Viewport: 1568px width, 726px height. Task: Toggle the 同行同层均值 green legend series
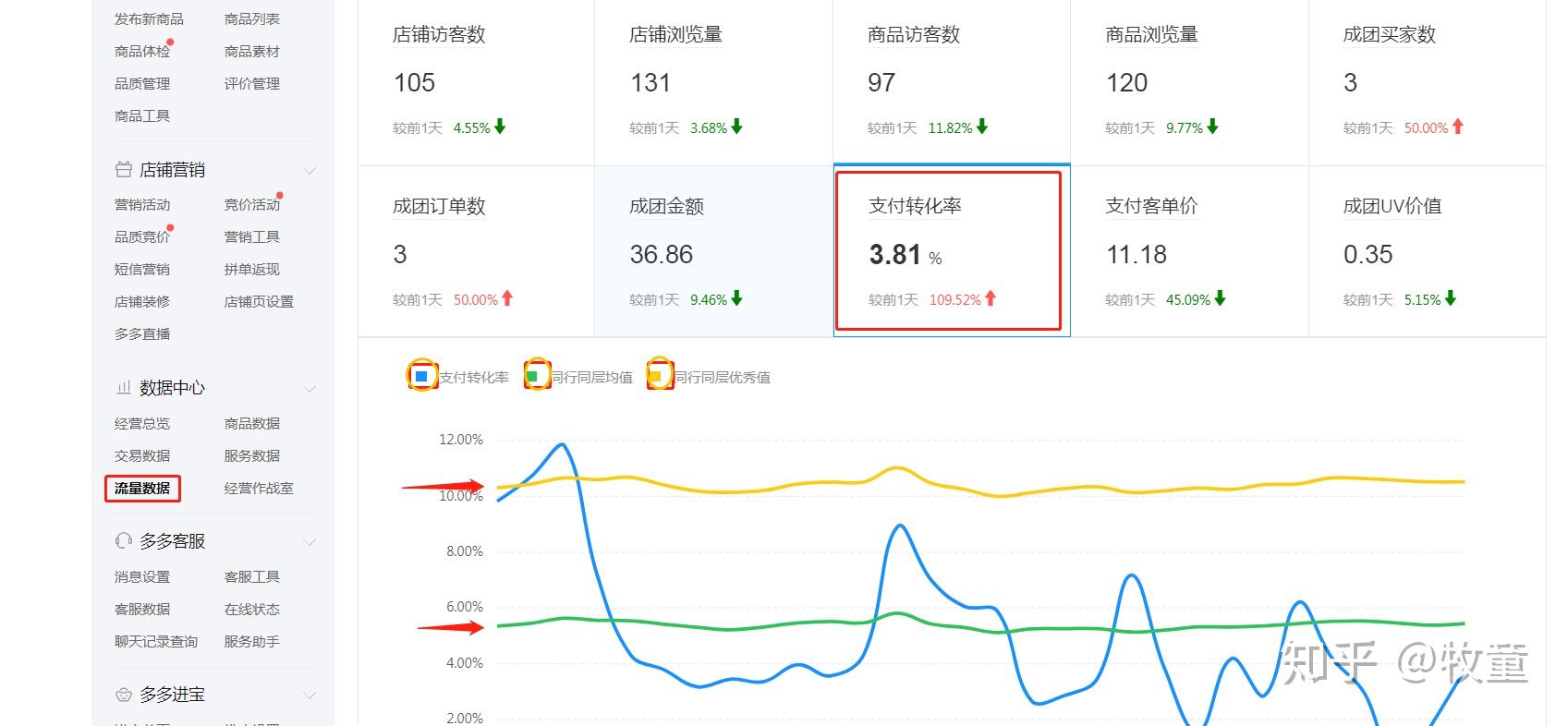[x=533, y=377]
